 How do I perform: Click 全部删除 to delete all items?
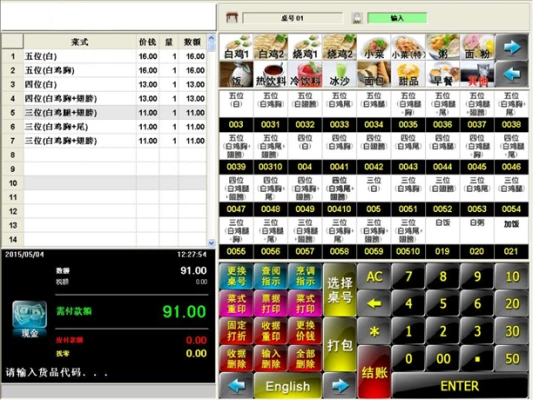305,359
